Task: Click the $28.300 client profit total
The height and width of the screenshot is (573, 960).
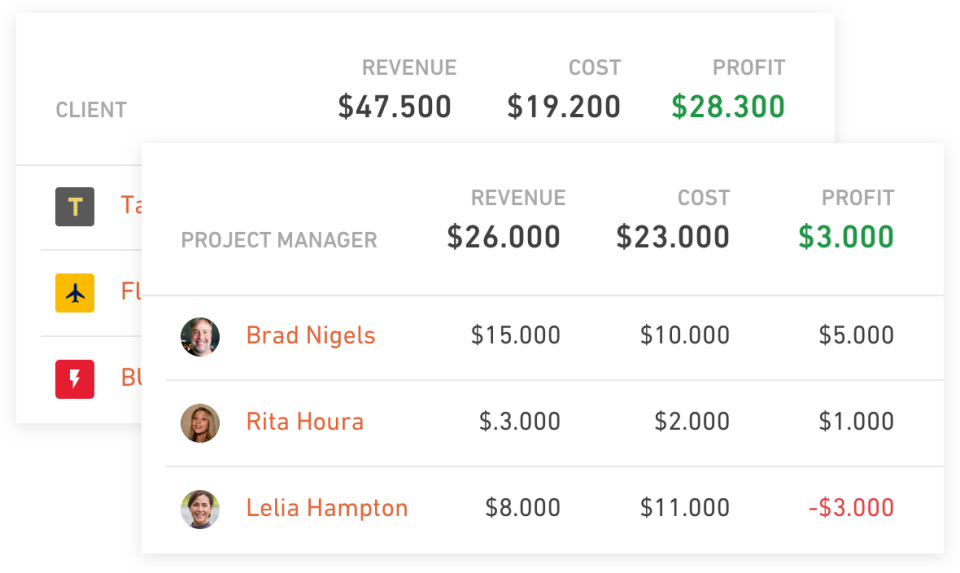Action: pyautogui.click(x=728, y=107)
